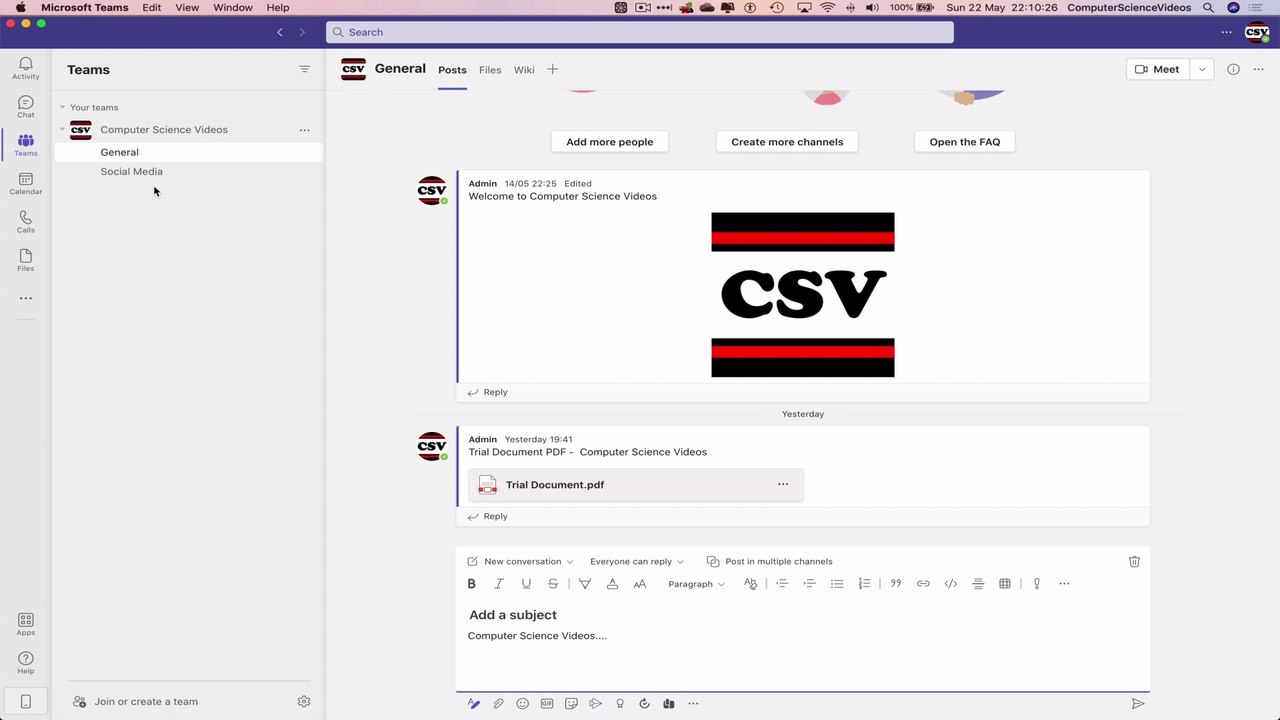Open Manage teams settings gear
This screenshot has width=1280, height=720.
304,702
